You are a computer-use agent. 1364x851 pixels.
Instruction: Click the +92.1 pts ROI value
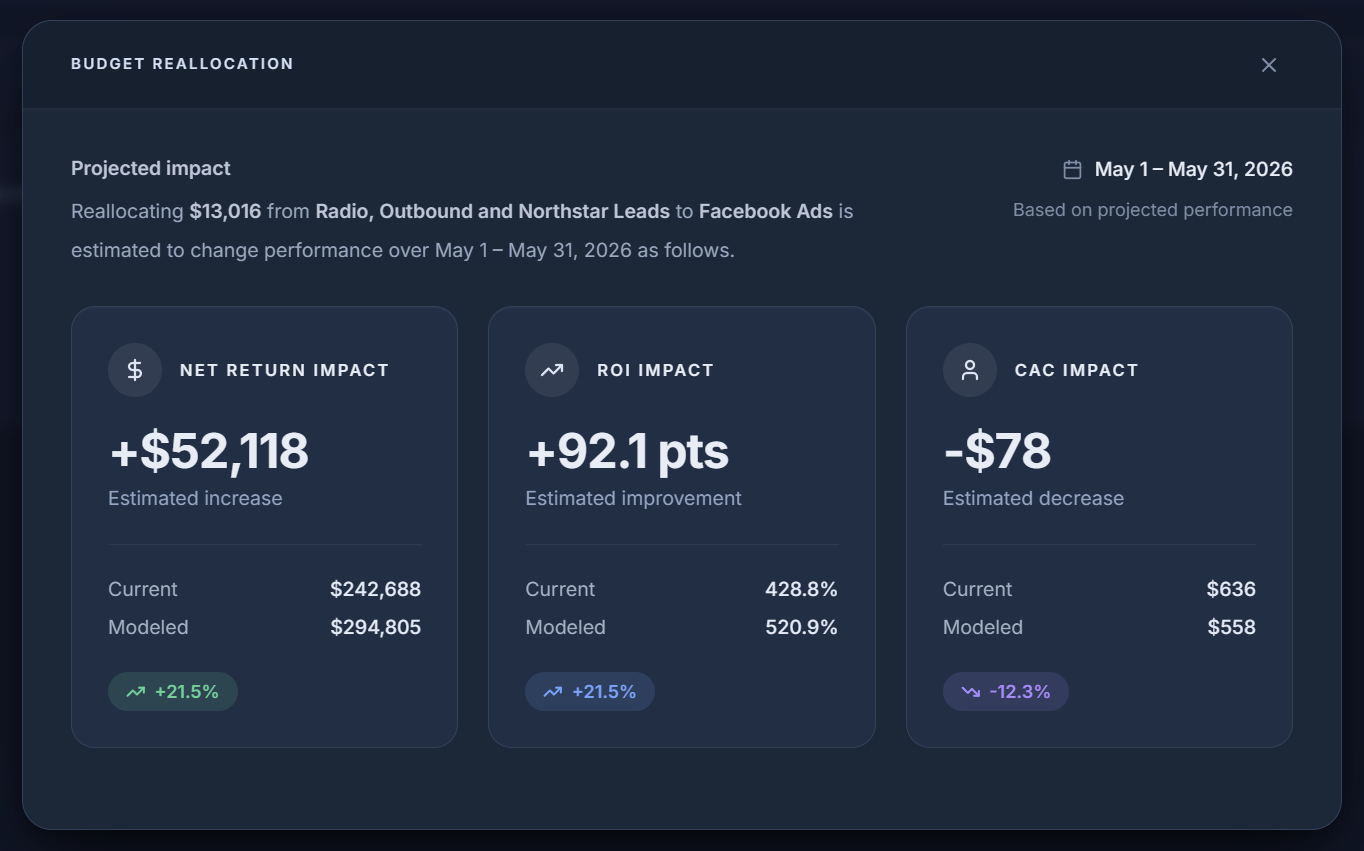coord(627,451)
